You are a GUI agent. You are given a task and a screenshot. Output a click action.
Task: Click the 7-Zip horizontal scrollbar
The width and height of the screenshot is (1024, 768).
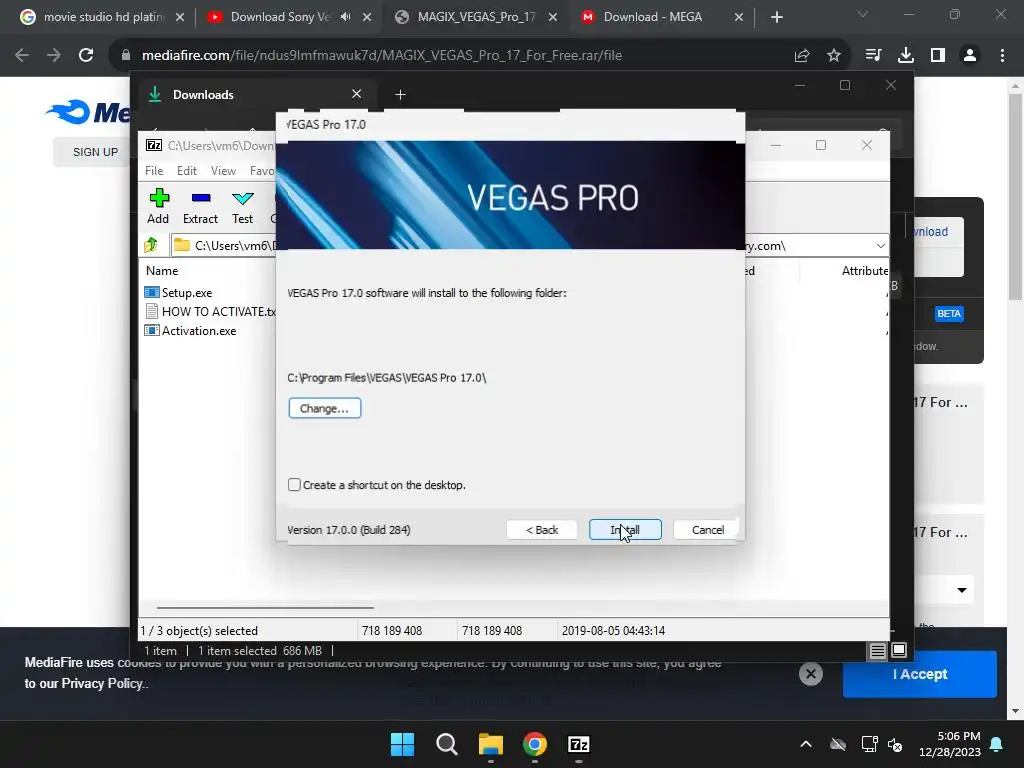click(x=264, y=607)
